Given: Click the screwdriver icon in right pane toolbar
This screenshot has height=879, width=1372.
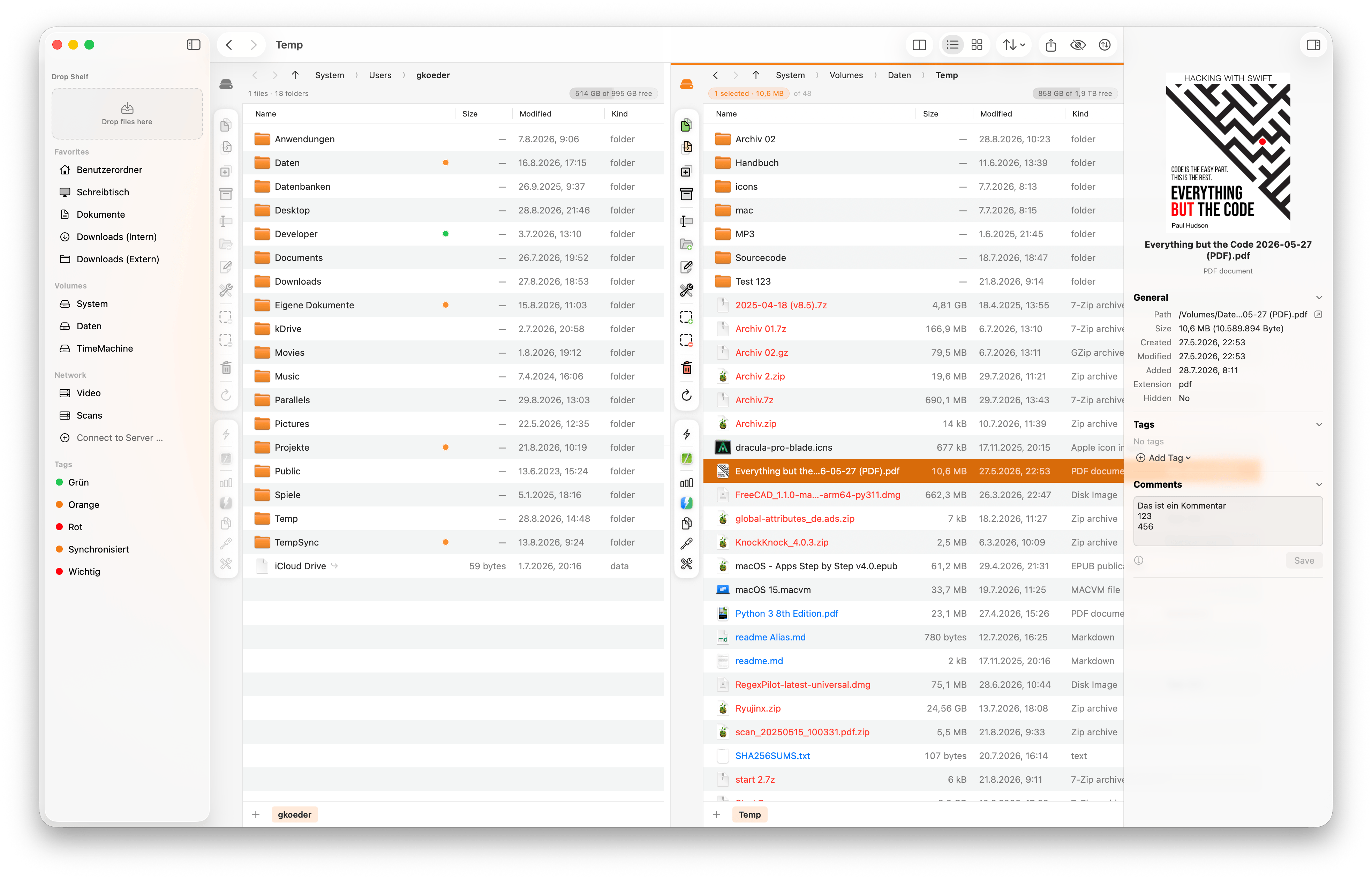Looking at the screenshot, I should click(686, 543).
